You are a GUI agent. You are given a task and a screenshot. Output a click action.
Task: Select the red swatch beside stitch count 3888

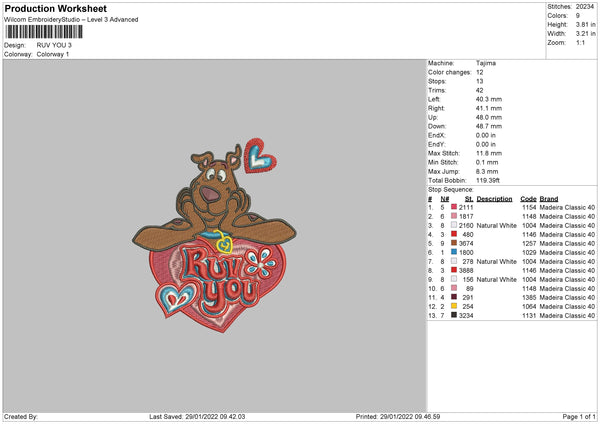(454, 270)
